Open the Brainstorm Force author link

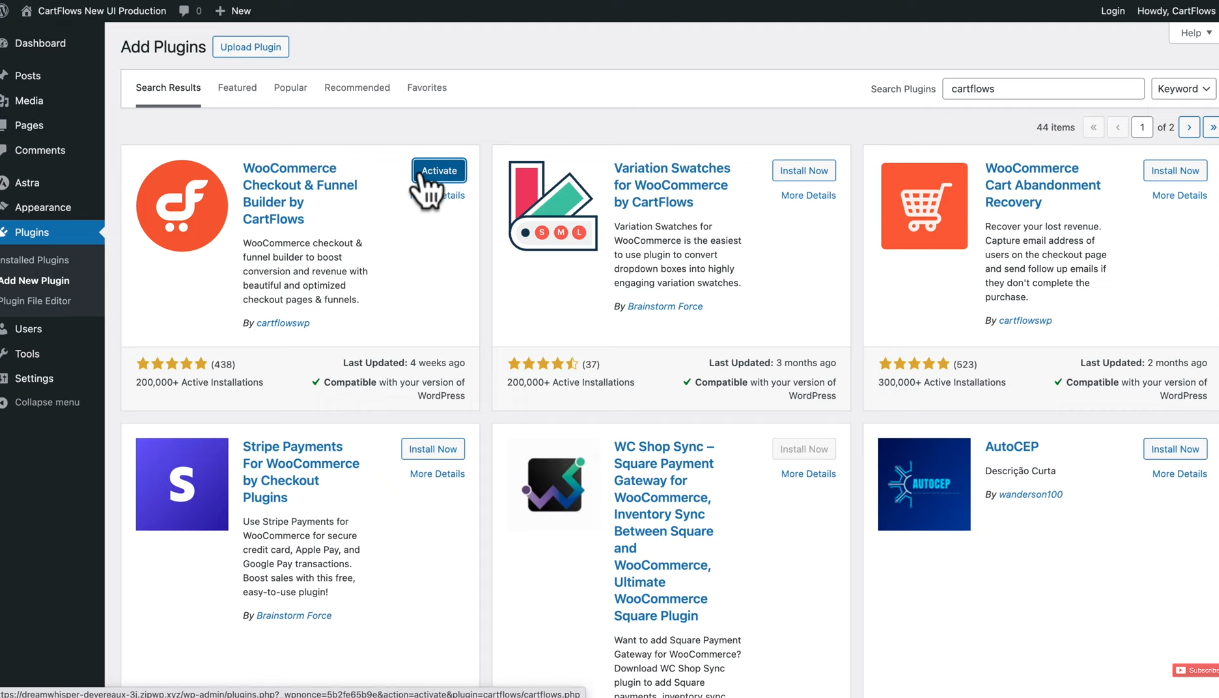coord(664,306)
